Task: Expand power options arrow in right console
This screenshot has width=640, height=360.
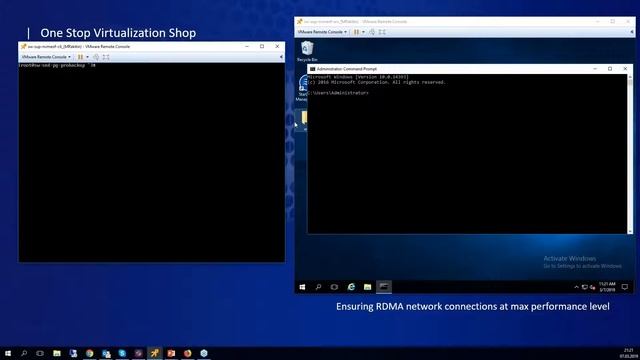Action: point(363,32)
